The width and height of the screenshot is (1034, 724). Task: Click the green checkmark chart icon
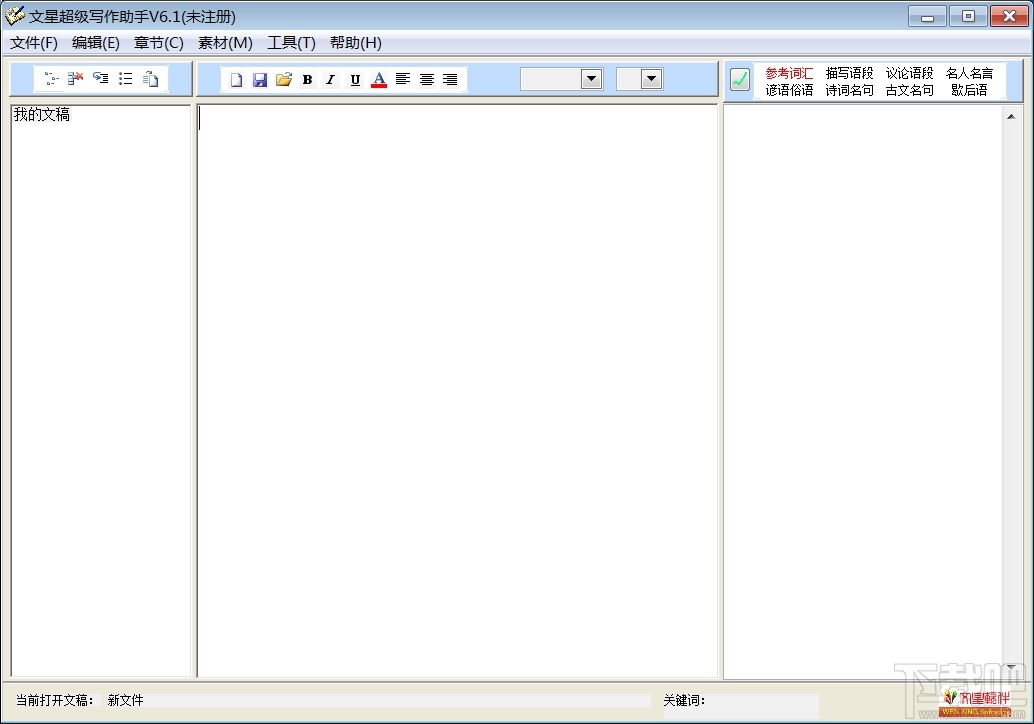pos(740,80)
